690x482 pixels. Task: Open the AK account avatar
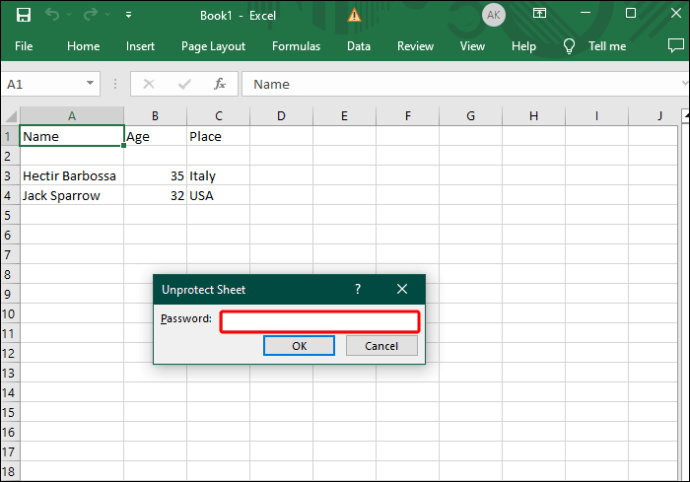click(x=493, y=15)
